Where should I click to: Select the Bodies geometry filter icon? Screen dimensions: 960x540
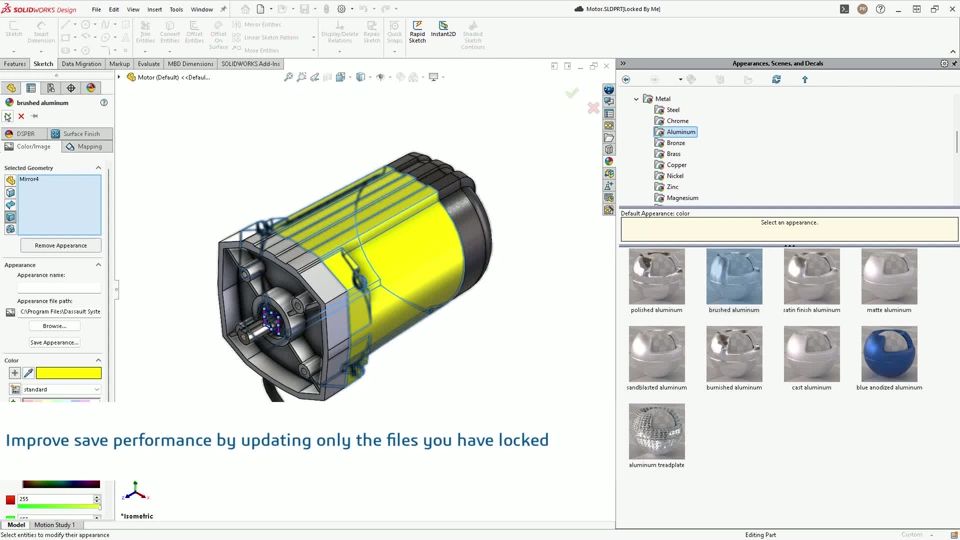click(10, 217)
